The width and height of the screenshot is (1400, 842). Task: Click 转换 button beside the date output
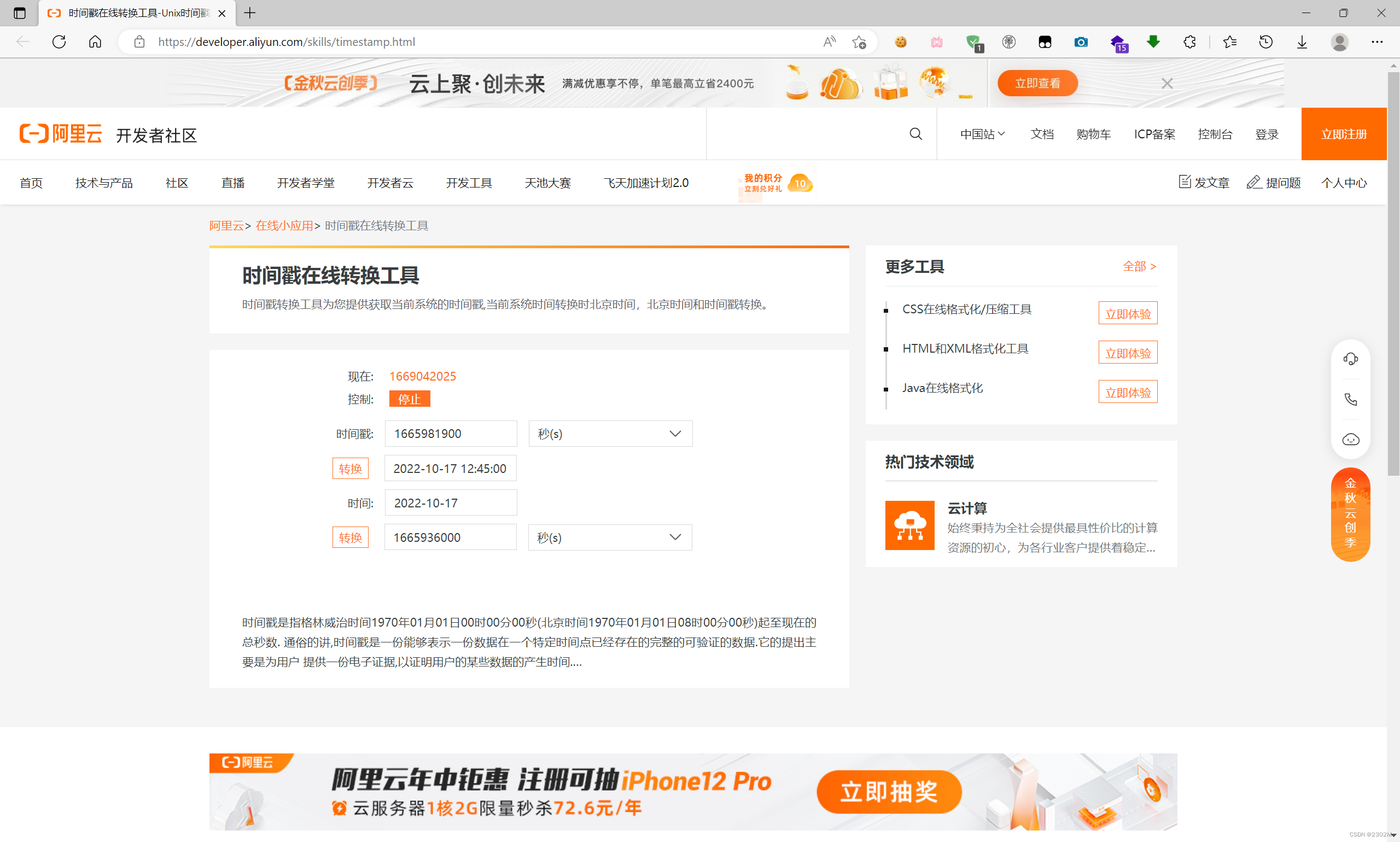coord(350,469)
